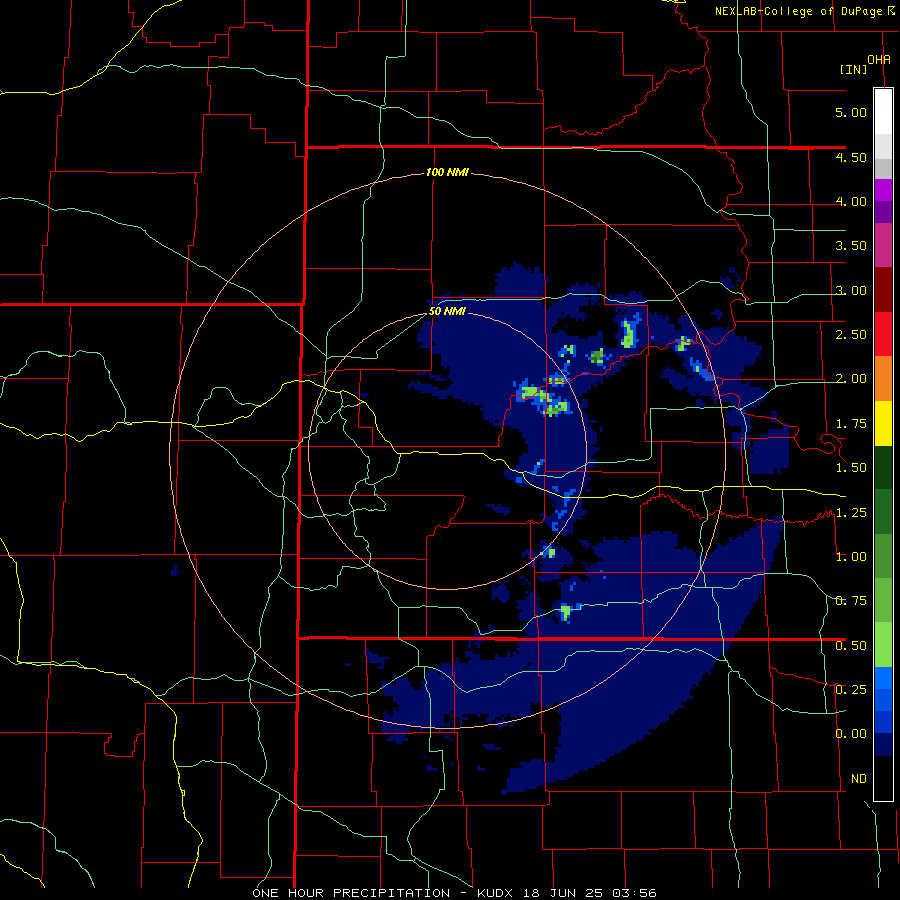Pick the pink swatch beside 3.50
900x900 pixels.
tap(883, 246)
